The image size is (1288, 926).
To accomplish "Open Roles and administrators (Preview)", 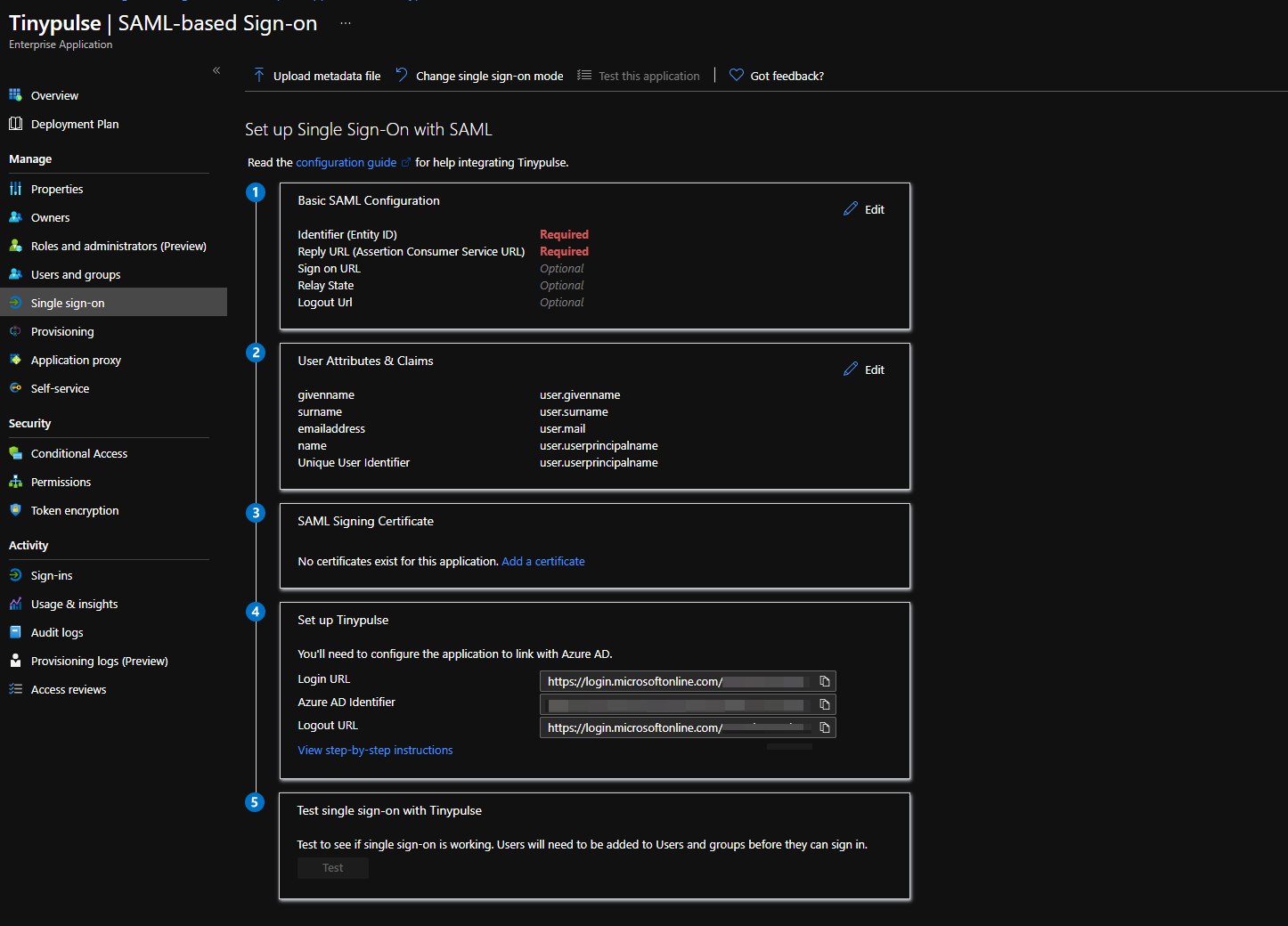I will tap(118, 246).
